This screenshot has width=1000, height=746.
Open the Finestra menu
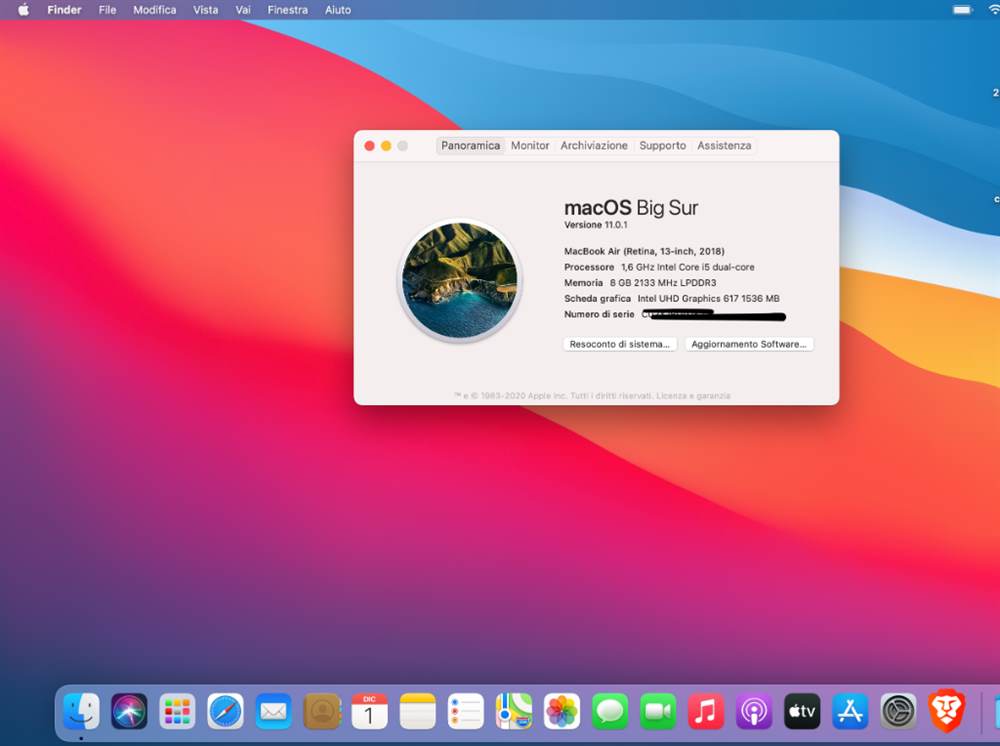pos(288,10)
